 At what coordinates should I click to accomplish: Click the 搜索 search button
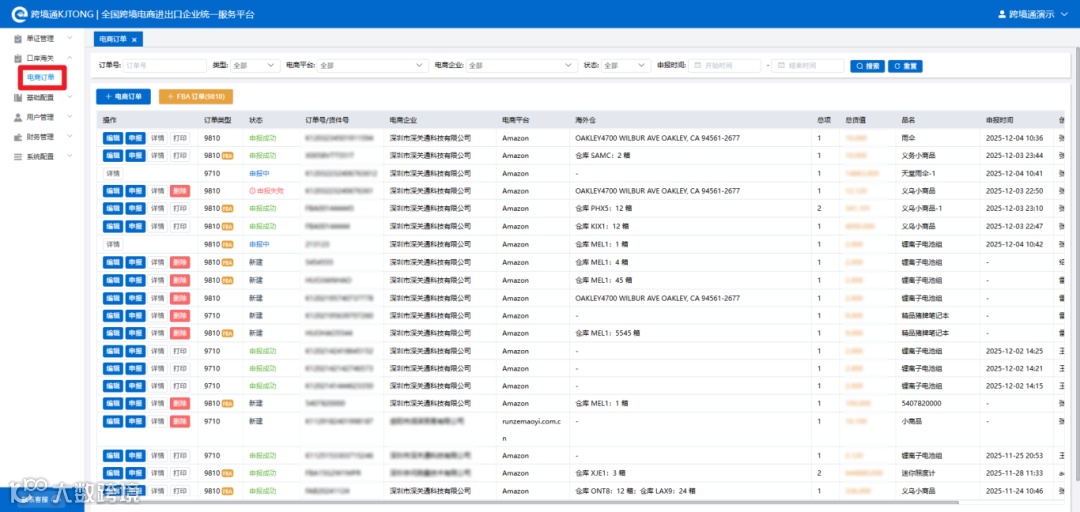coord(867,66)
